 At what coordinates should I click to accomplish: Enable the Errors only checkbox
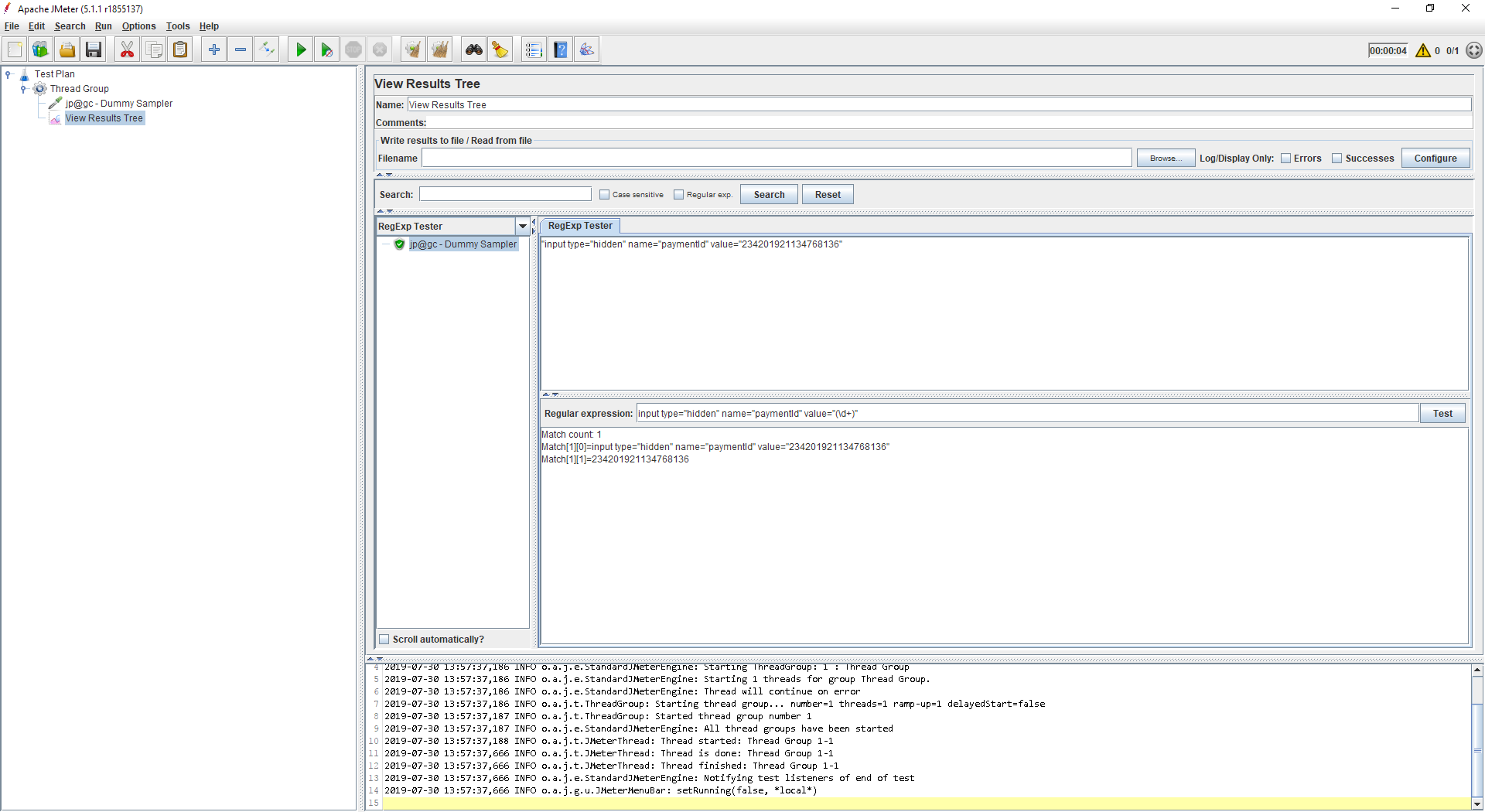coord(1286,159)
